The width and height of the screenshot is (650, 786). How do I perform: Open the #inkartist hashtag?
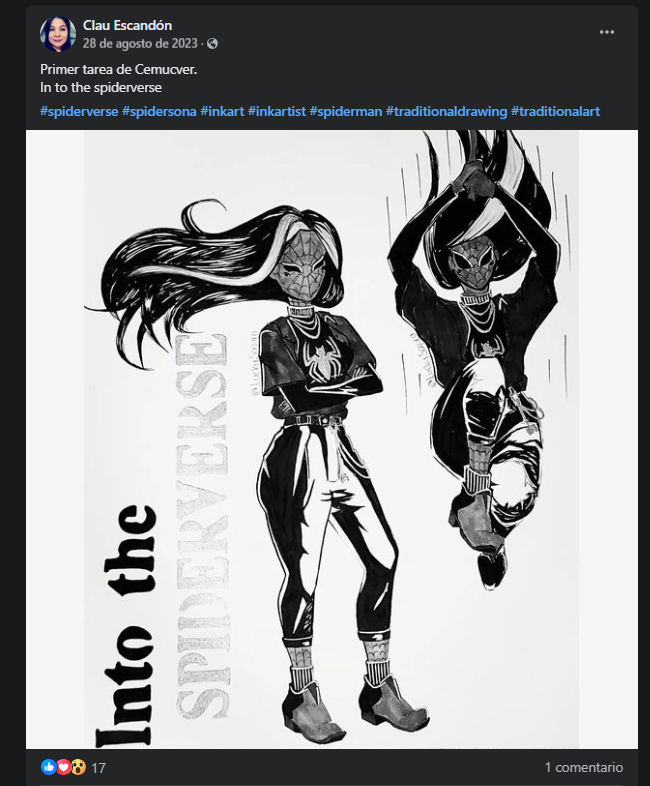pyautogui.click(x=277, y=111)
